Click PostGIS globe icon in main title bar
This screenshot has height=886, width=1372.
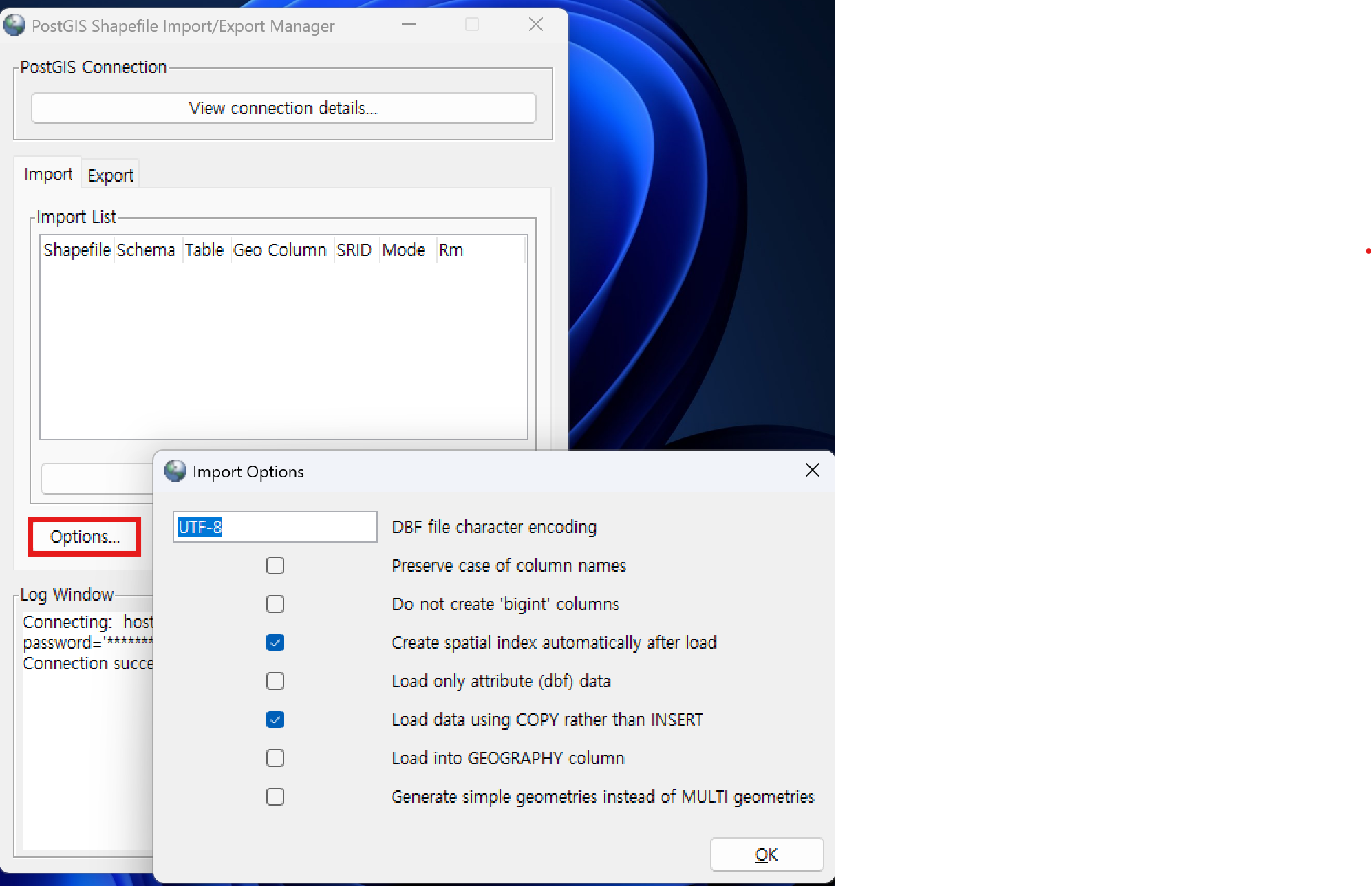[x=14, y=25]
